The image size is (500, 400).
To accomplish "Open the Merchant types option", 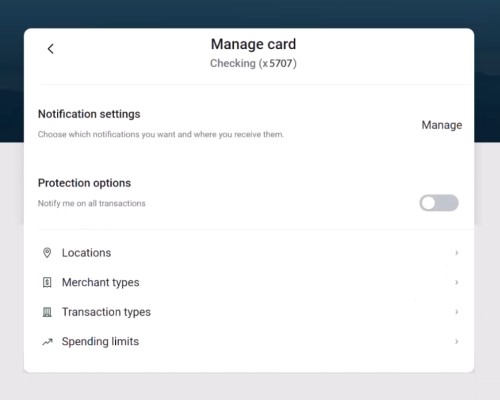I will [249, 282].
